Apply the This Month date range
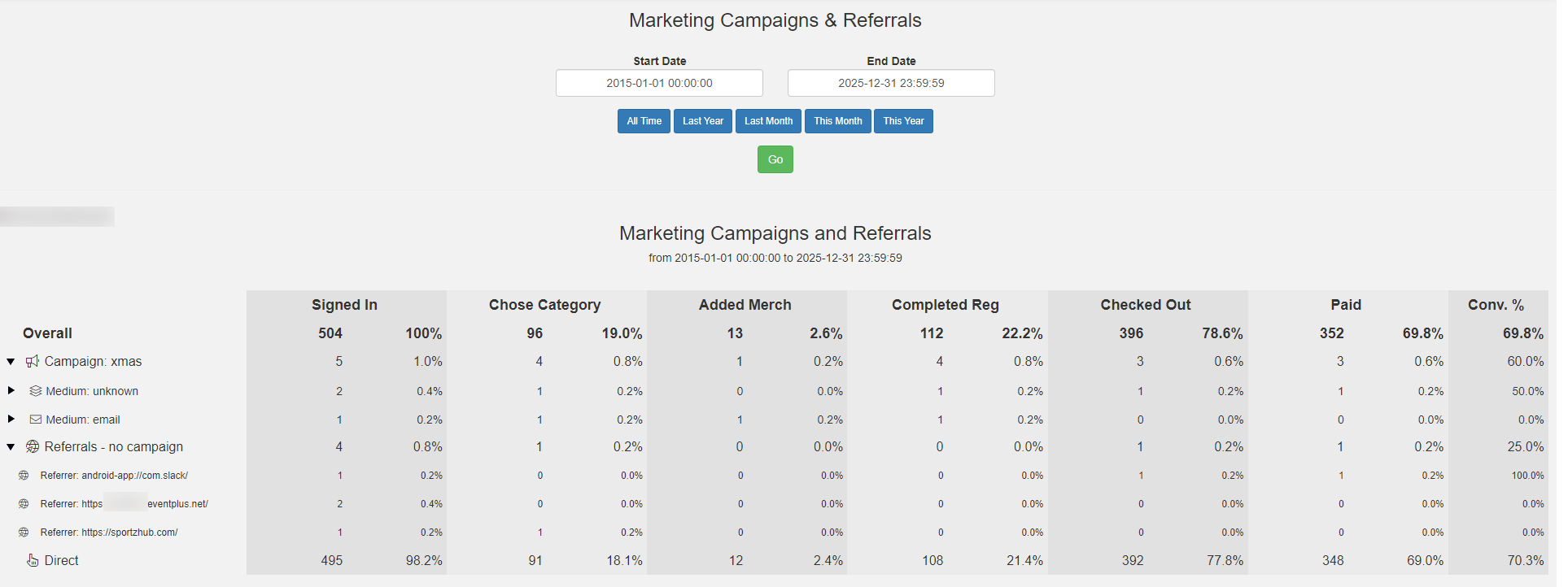The image size is (1568, 587). click(838, 121)
